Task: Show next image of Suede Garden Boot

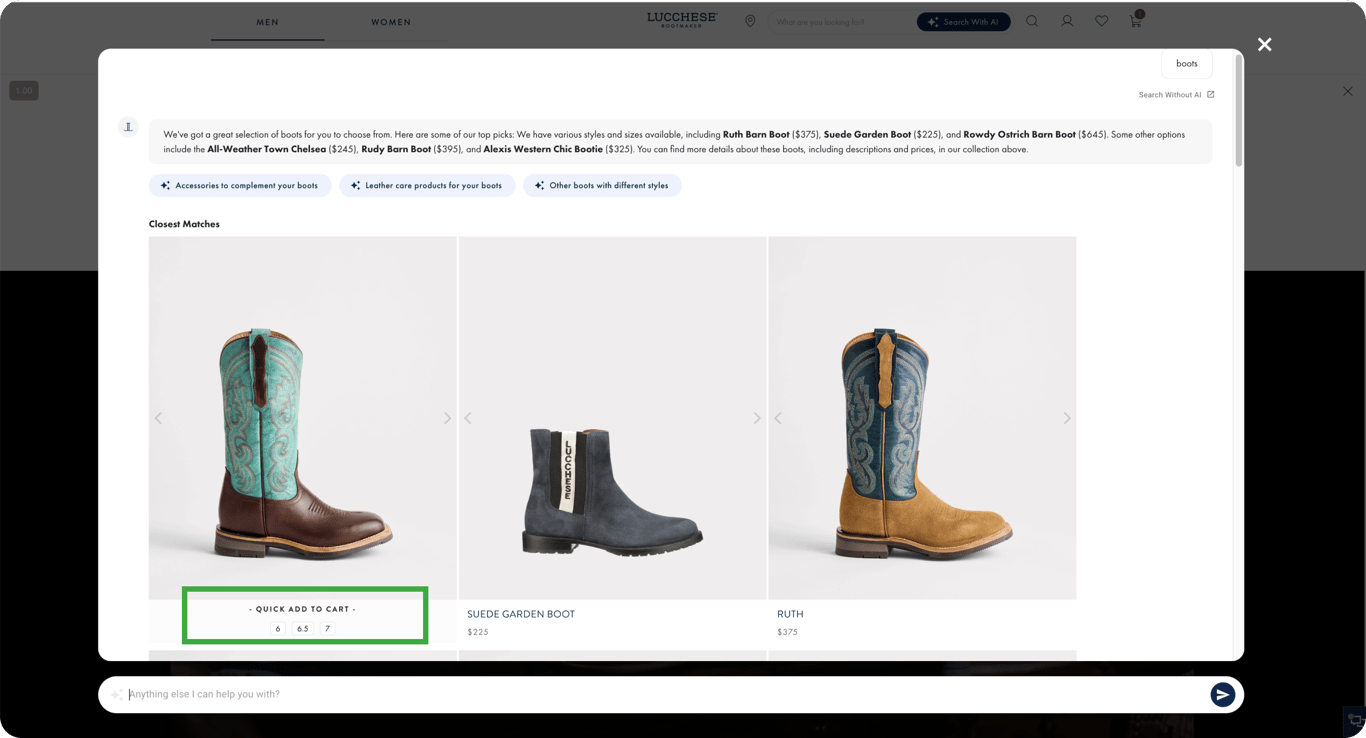Action: (757, 418)
